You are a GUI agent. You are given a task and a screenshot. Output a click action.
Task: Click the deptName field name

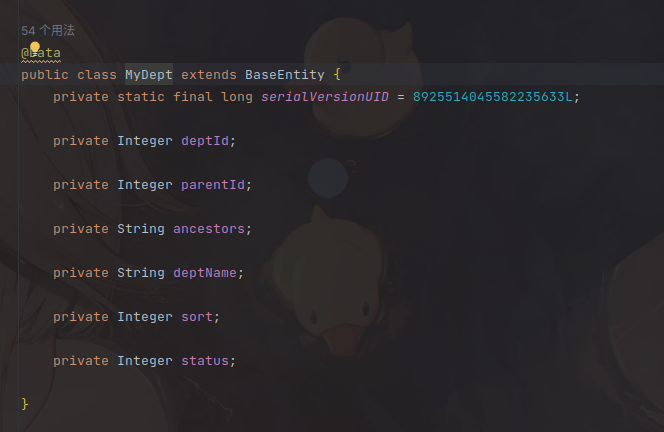pyautogui.click(x=205, y=273)
